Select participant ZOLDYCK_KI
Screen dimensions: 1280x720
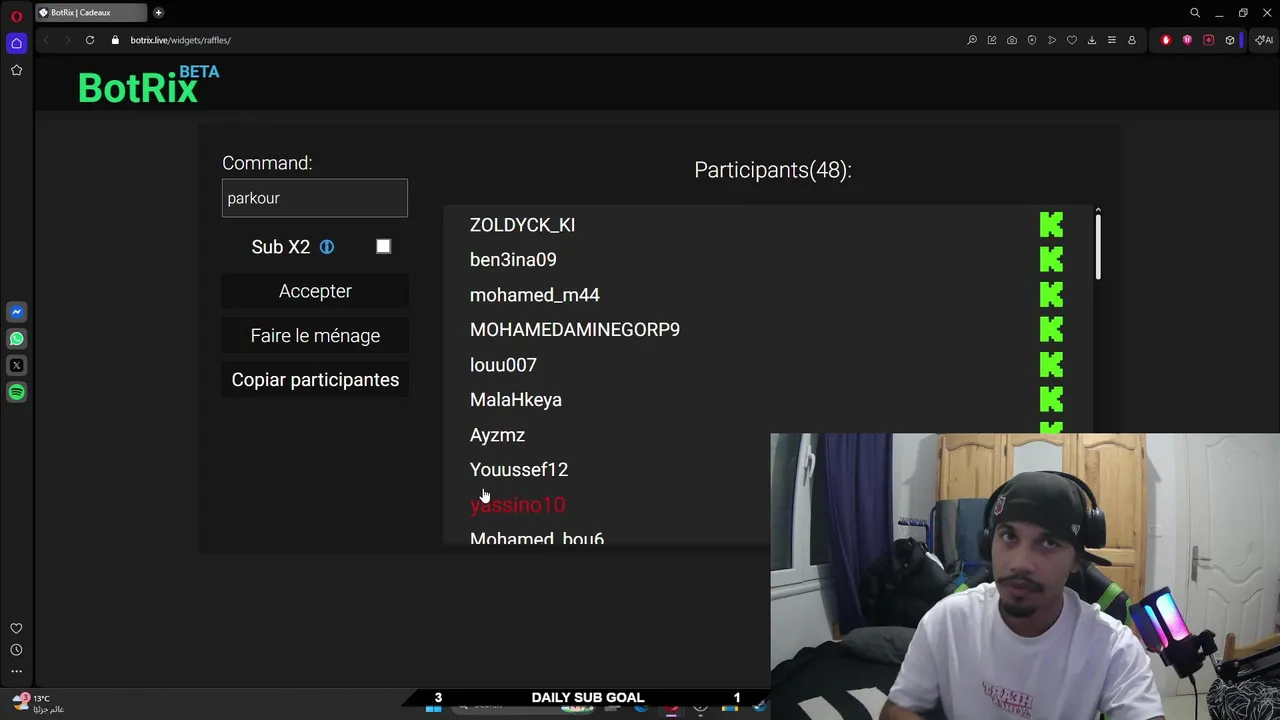(522, 225)
